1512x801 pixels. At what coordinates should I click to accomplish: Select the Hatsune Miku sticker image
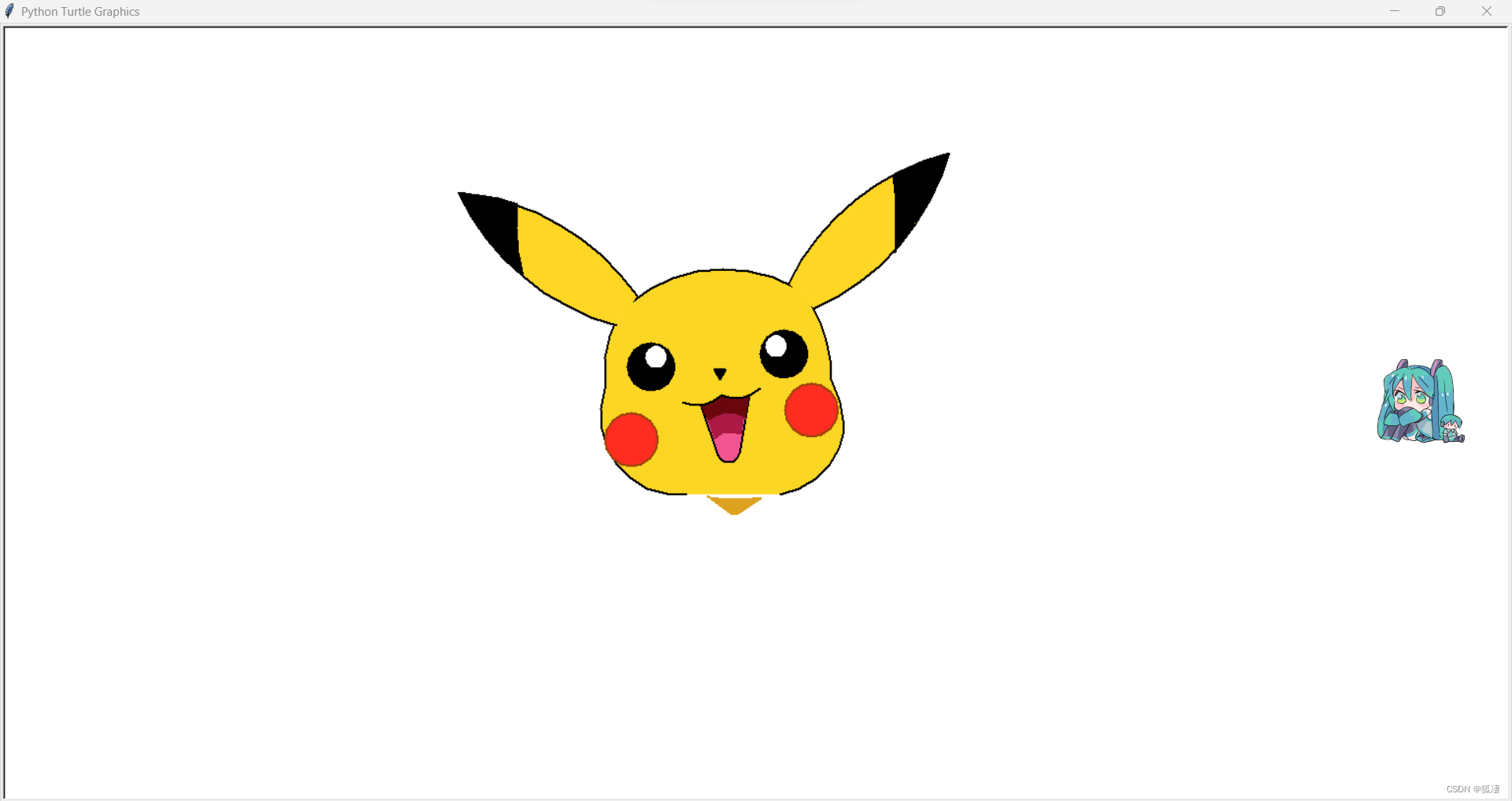pos(1420,402)
